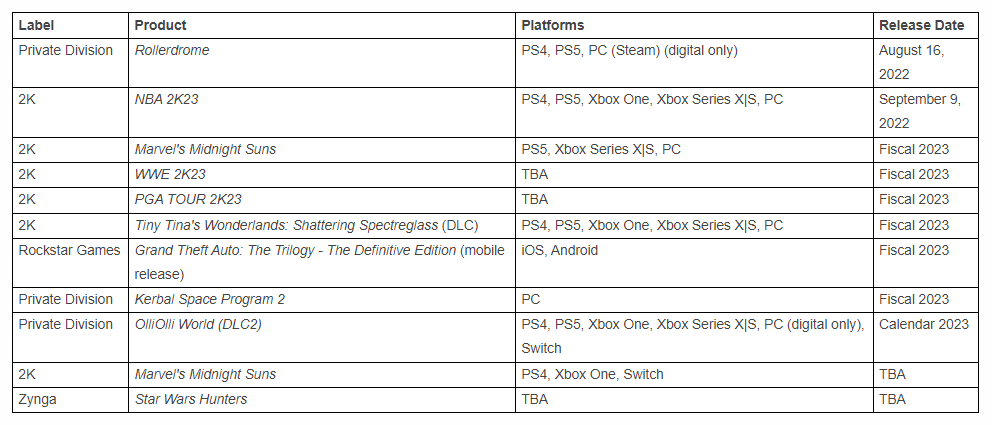Click the WWE 2K23 product name
The width and height of the screenshot is (992, 425).
click(x=170, y=174)
